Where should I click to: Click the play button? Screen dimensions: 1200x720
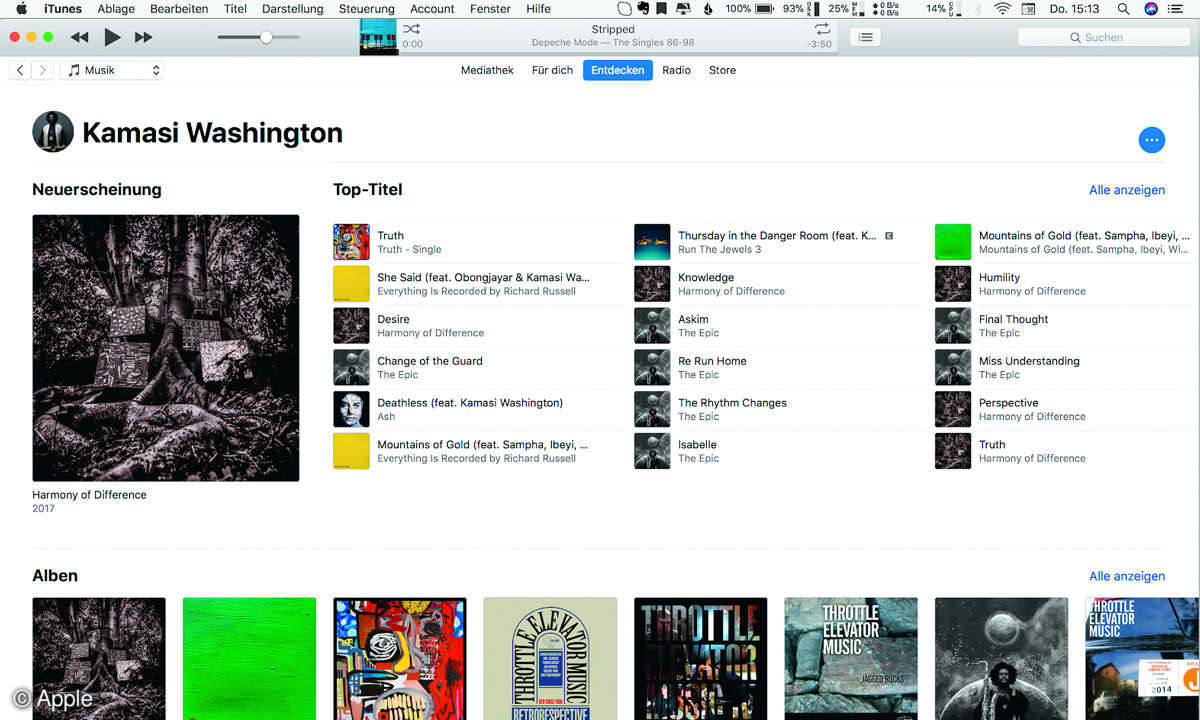point(112,37)
